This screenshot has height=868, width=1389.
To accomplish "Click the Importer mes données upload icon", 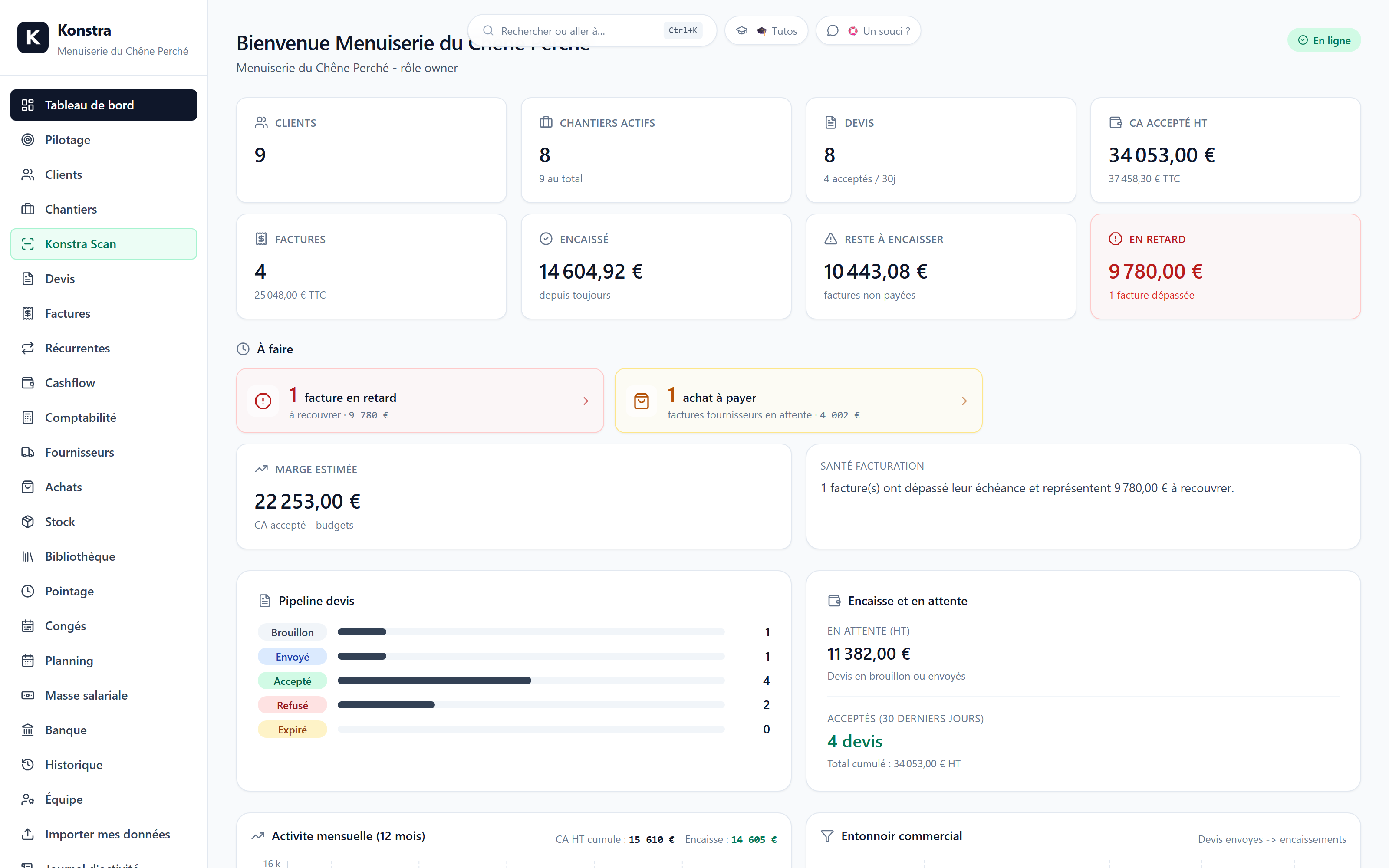I will [x=27, y=834].
